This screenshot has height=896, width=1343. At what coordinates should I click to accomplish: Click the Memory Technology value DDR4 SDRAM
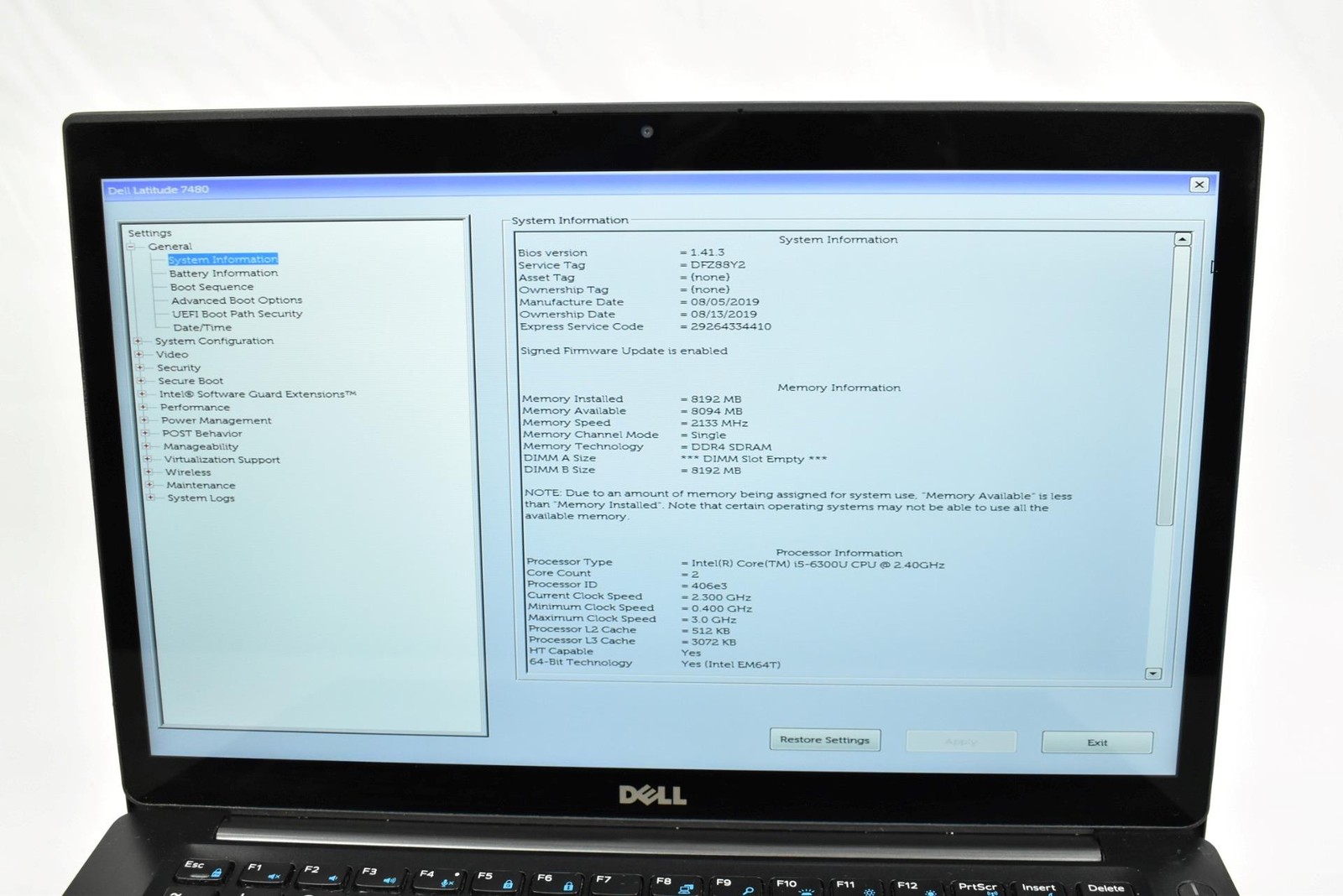pyautogui.click(x=731, y=447)
